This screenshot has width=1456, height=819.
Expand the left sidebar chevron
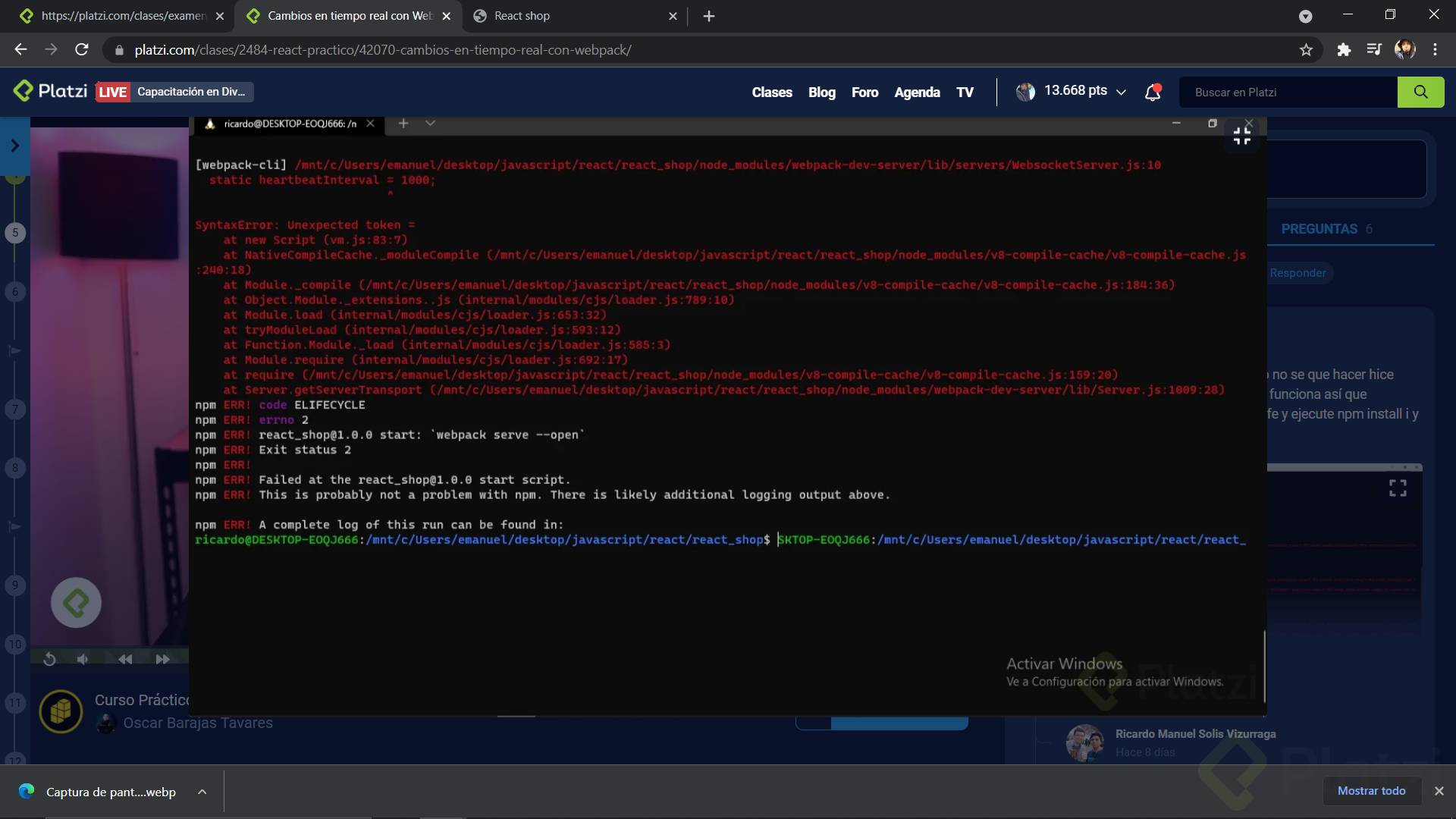click(14, 146)
